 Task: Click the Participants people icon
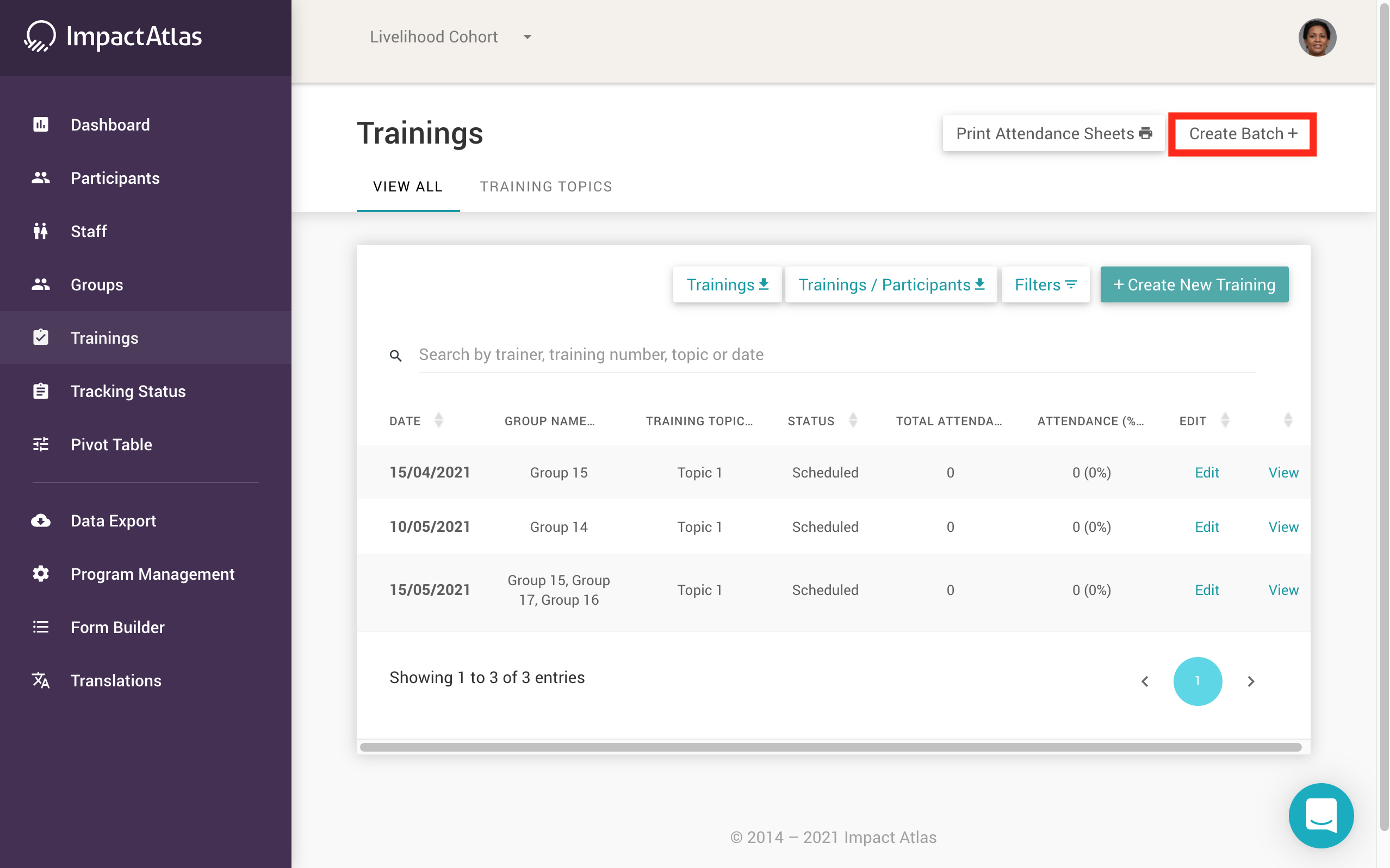click(41, 178)
